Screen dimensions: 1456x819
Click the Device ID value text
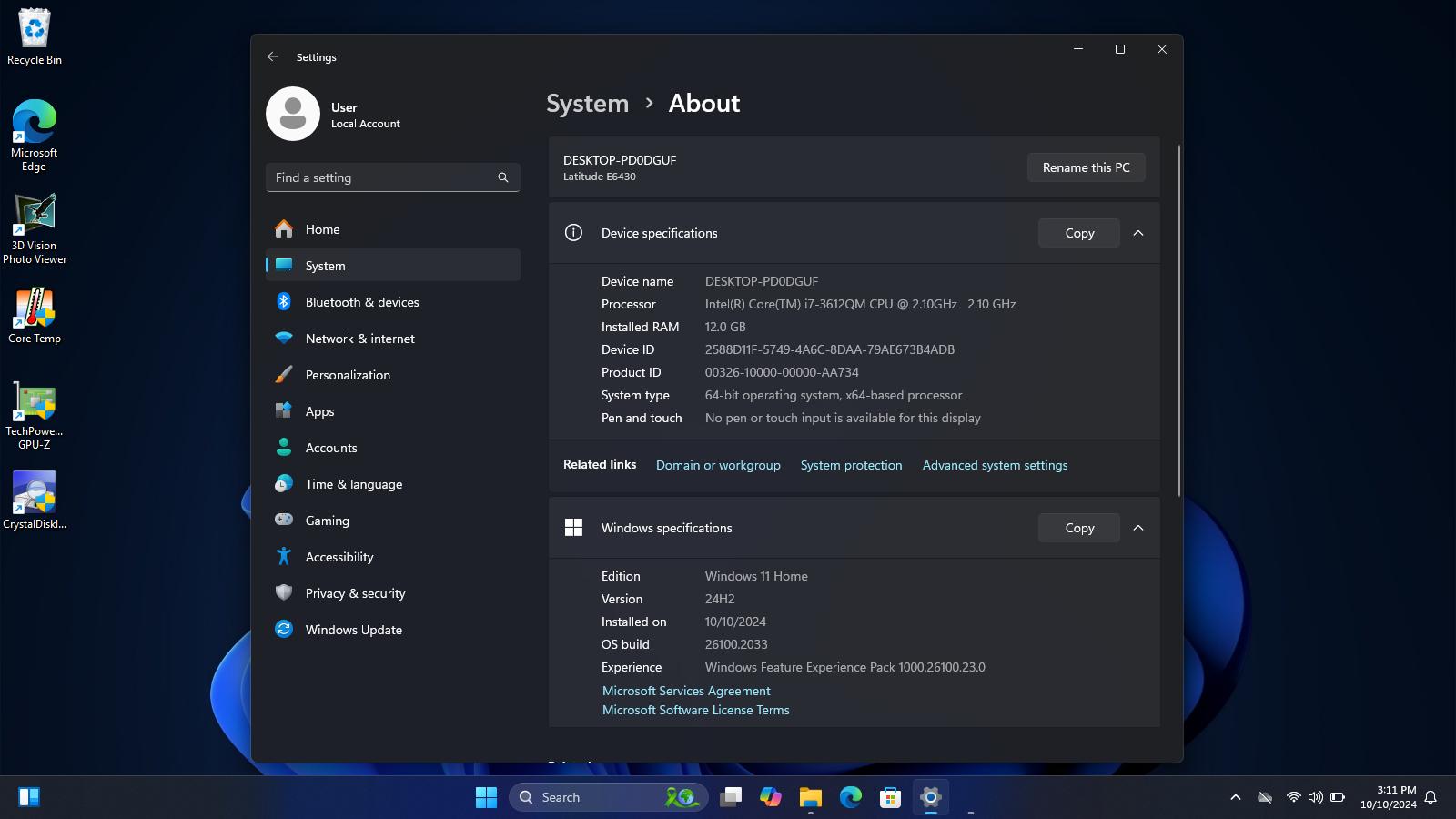(829, 349)
